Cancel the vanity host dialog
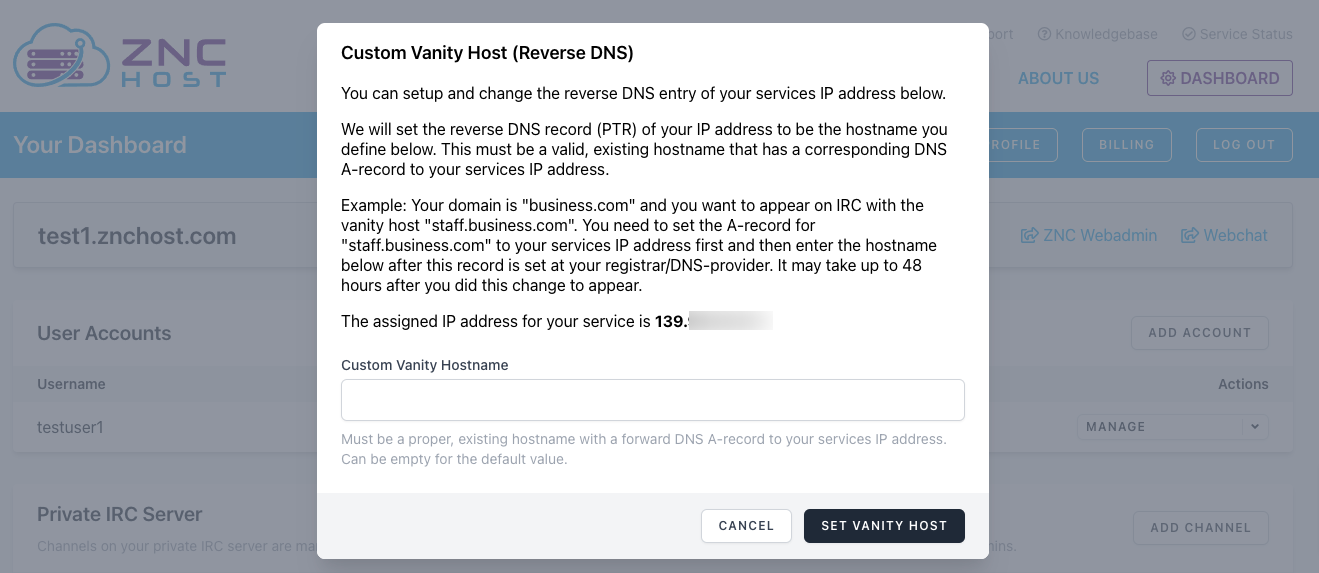The image size is (1319, 573). click(x=746, y=526)
